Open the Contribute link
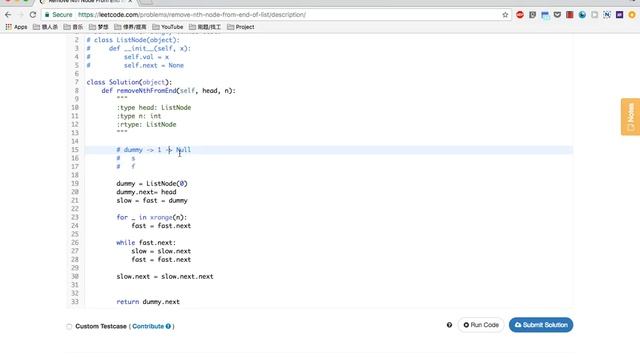This screenshot has height=360, width=640. 148,326
